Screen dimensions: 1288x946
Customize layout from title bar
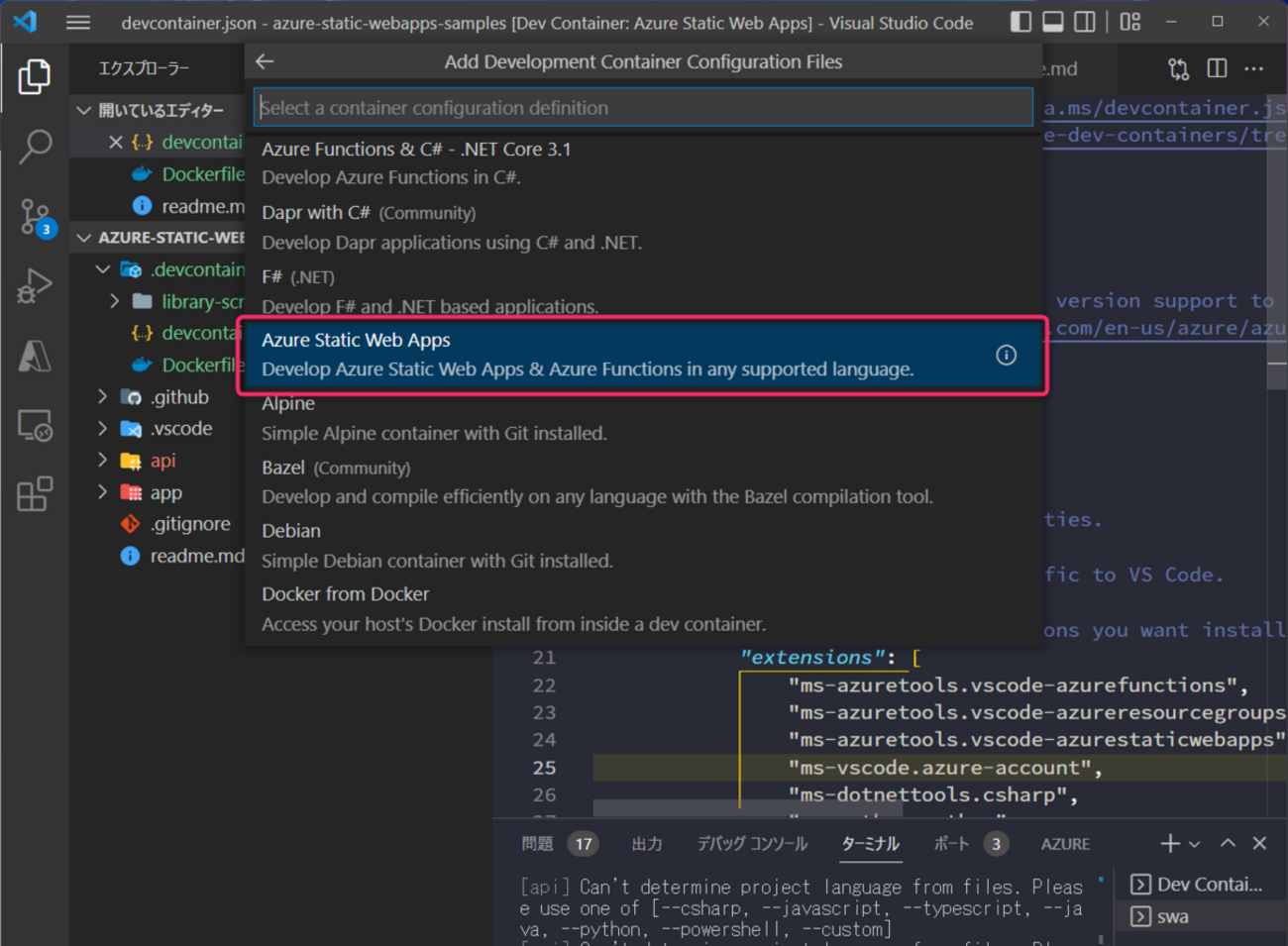pyautogui.click(x=1130, y=22)
